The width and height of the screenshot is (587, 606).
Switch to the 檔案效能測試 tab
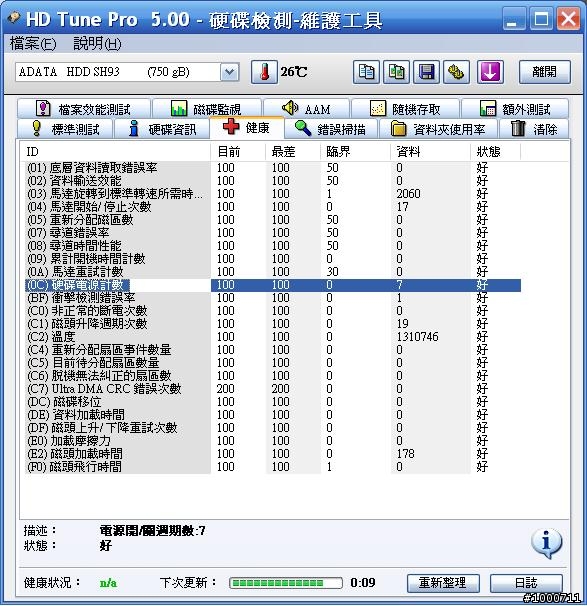(84, 109)
